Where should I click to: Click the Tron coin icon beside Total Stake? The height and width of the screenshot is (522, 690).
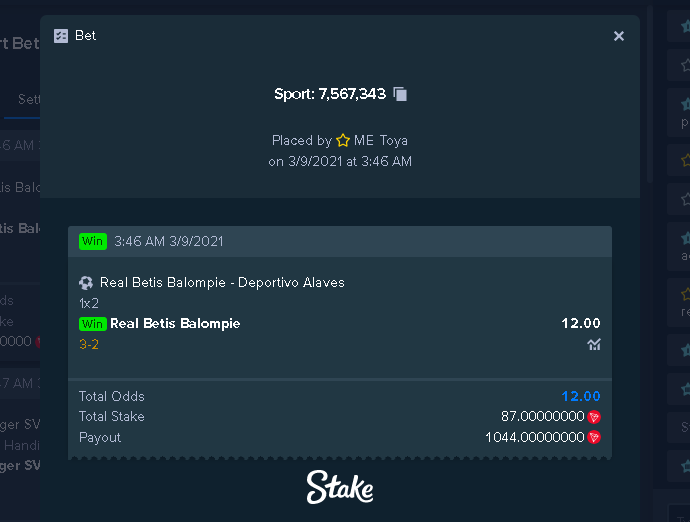(x=594, y=417)
